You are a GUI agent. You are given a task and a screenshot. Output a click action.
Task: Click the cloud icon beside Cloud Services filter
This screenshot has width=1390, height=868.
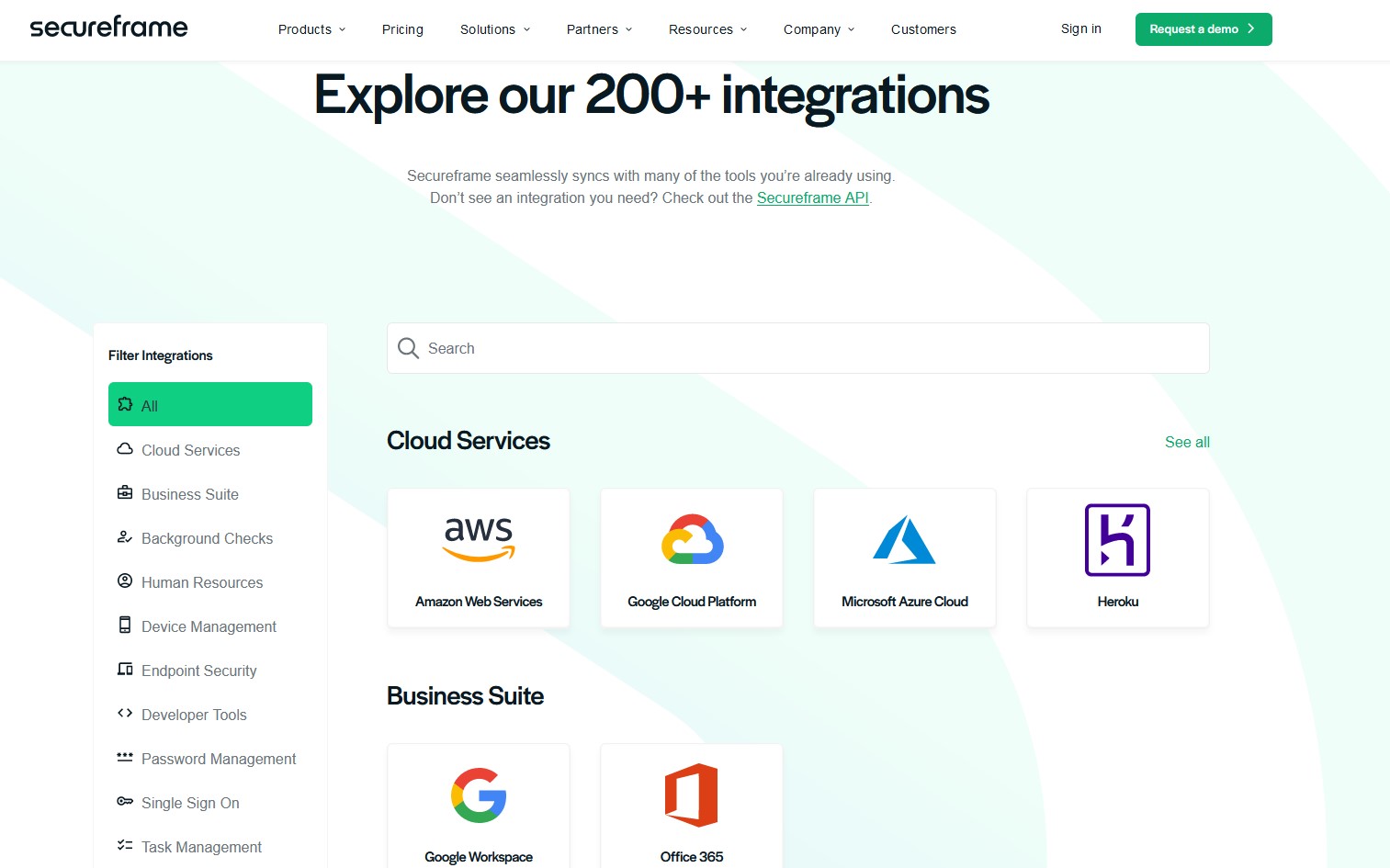(x=125, y=449)
